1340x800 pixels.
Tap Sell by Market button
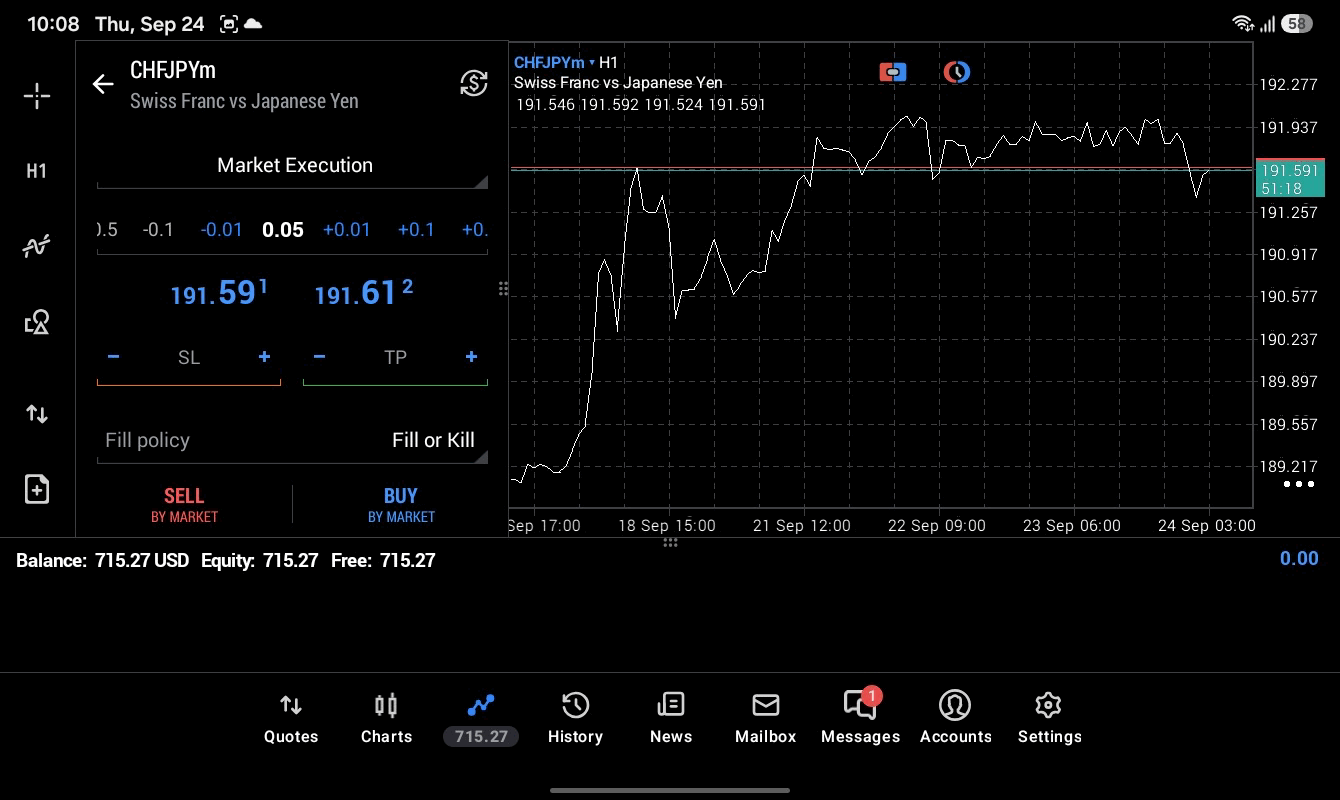pos(184,505)
